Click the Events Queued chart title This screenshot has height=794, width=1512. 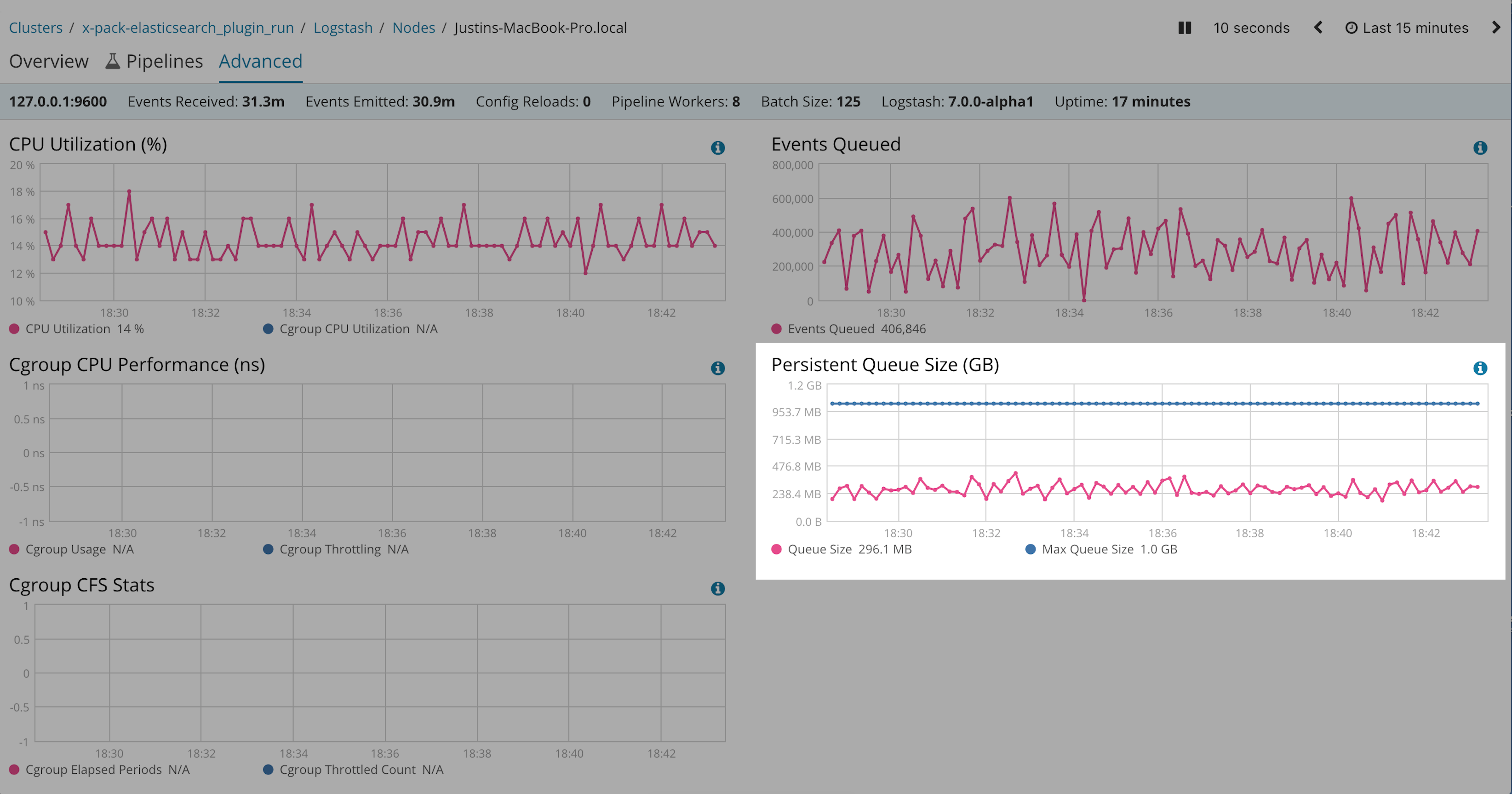point(836,144)
